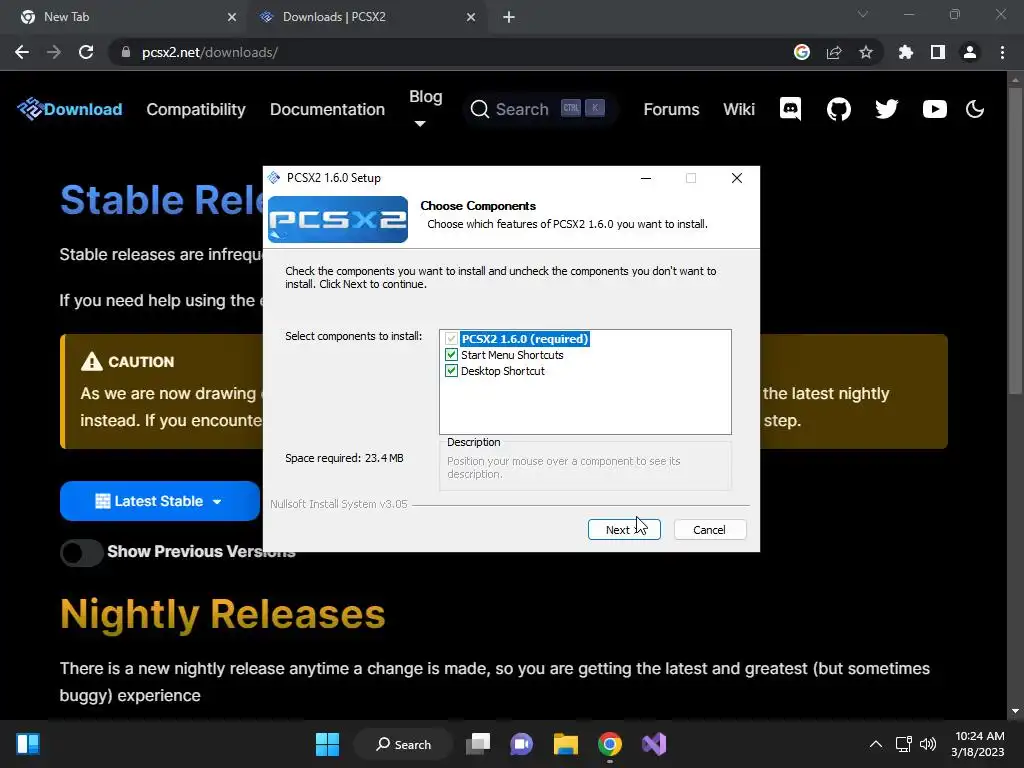Click the Next button in PCSX2 setup
The width and height of the screenshot is (1024, 768).
624,530
